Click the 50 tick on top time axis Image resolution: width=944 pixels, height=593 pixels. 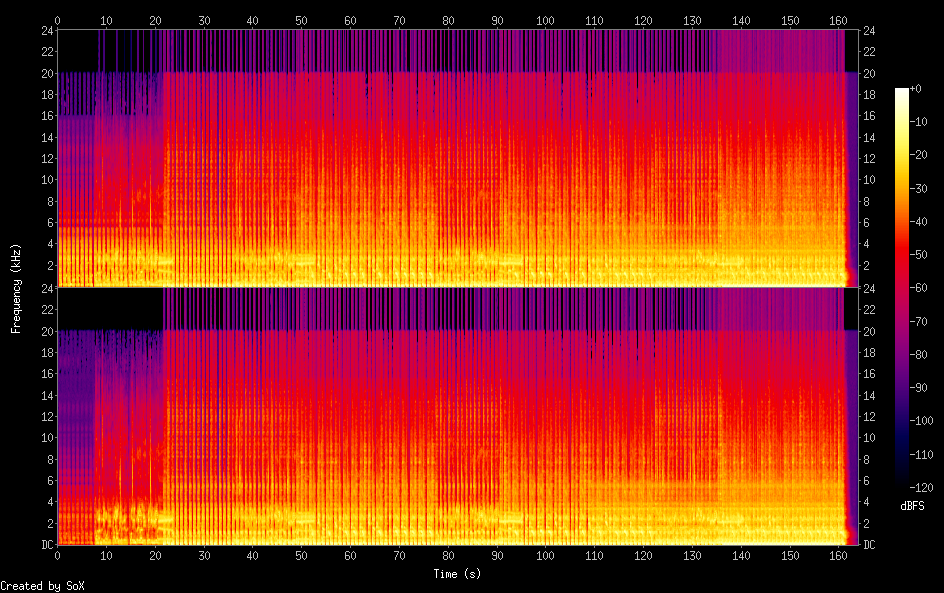coord(301,20)
